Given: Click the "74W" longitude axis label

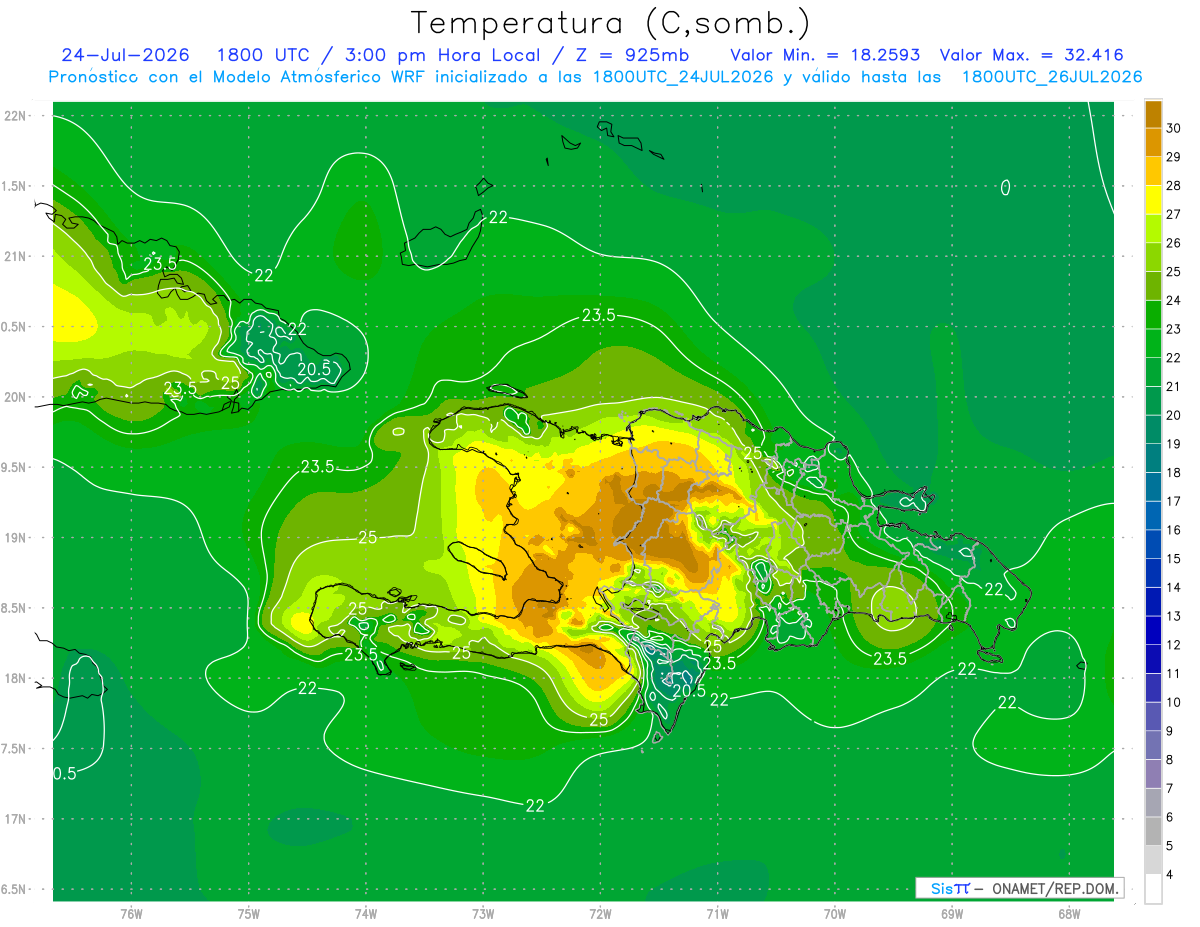Looking at the screenshot, I should pos(366,914).
